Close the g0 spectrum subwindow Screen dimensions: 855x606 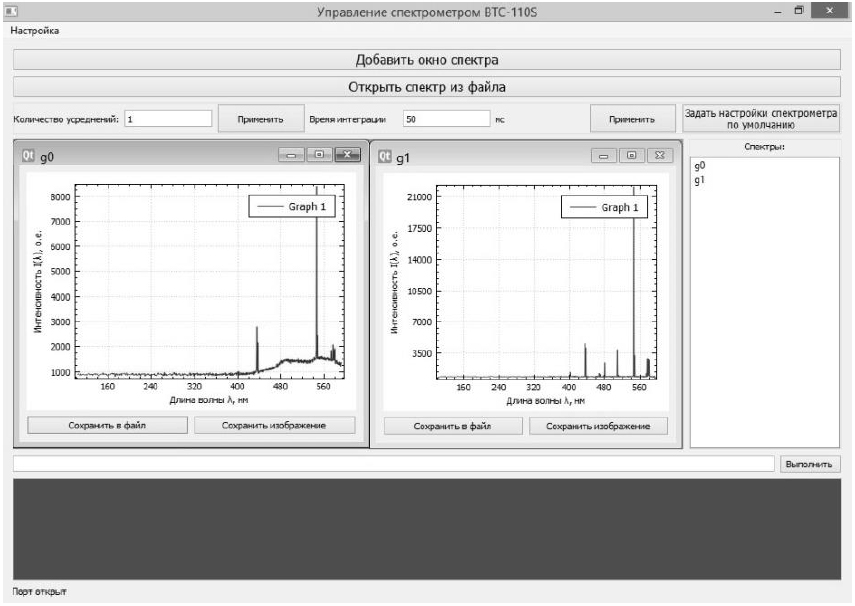(346, 155)
